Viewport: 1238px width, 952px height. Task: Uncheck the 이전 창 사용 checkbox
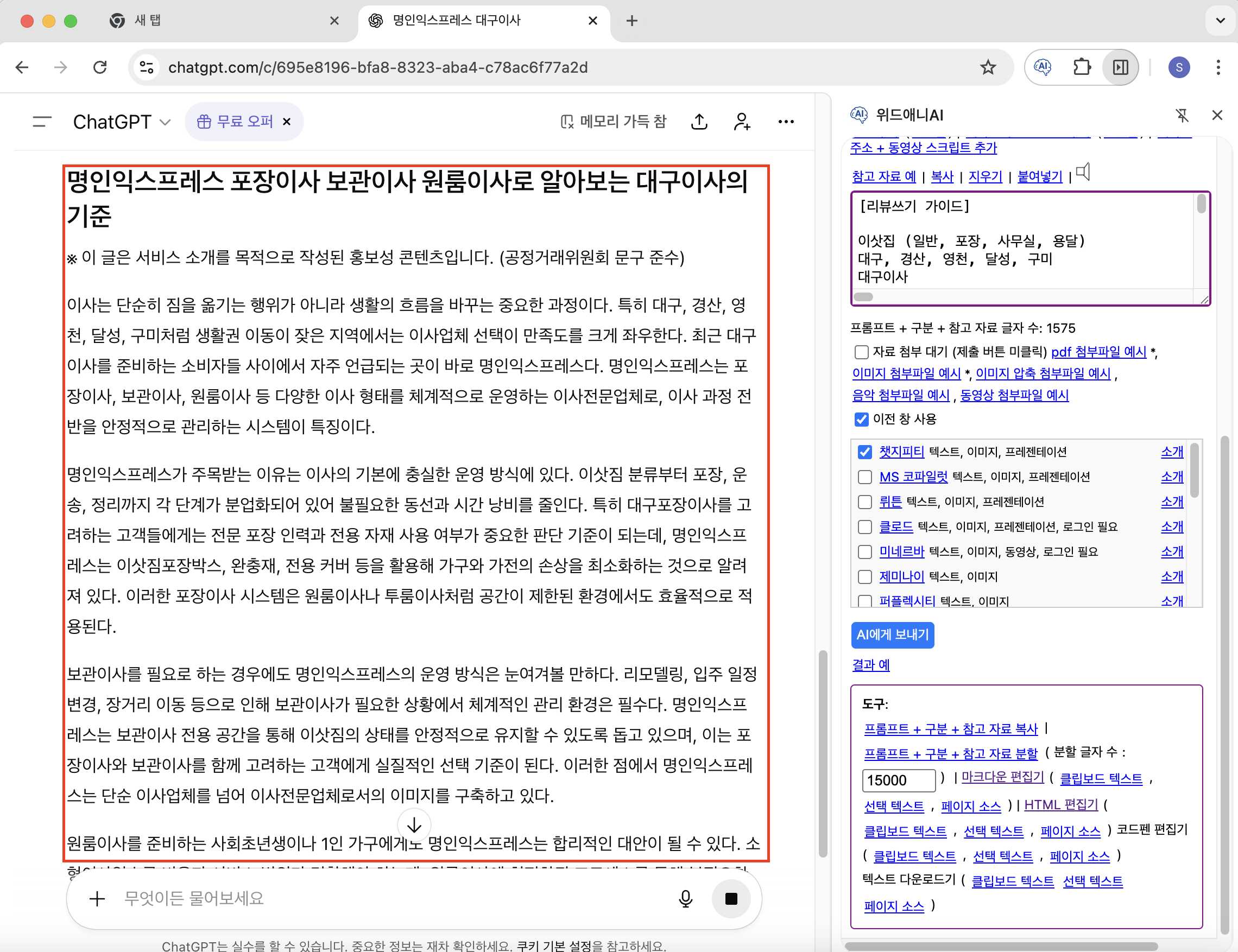(861, 420)
